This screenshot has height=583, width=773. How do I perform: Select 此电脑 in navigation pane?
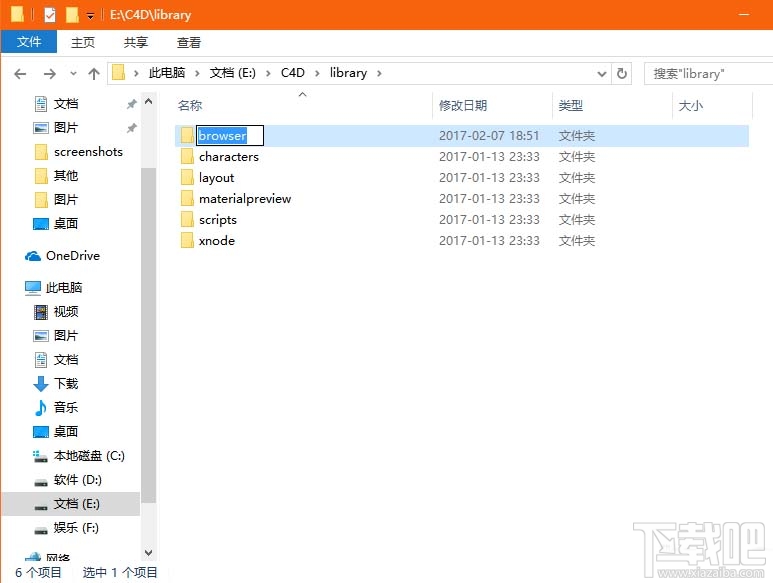click(64, 287)
